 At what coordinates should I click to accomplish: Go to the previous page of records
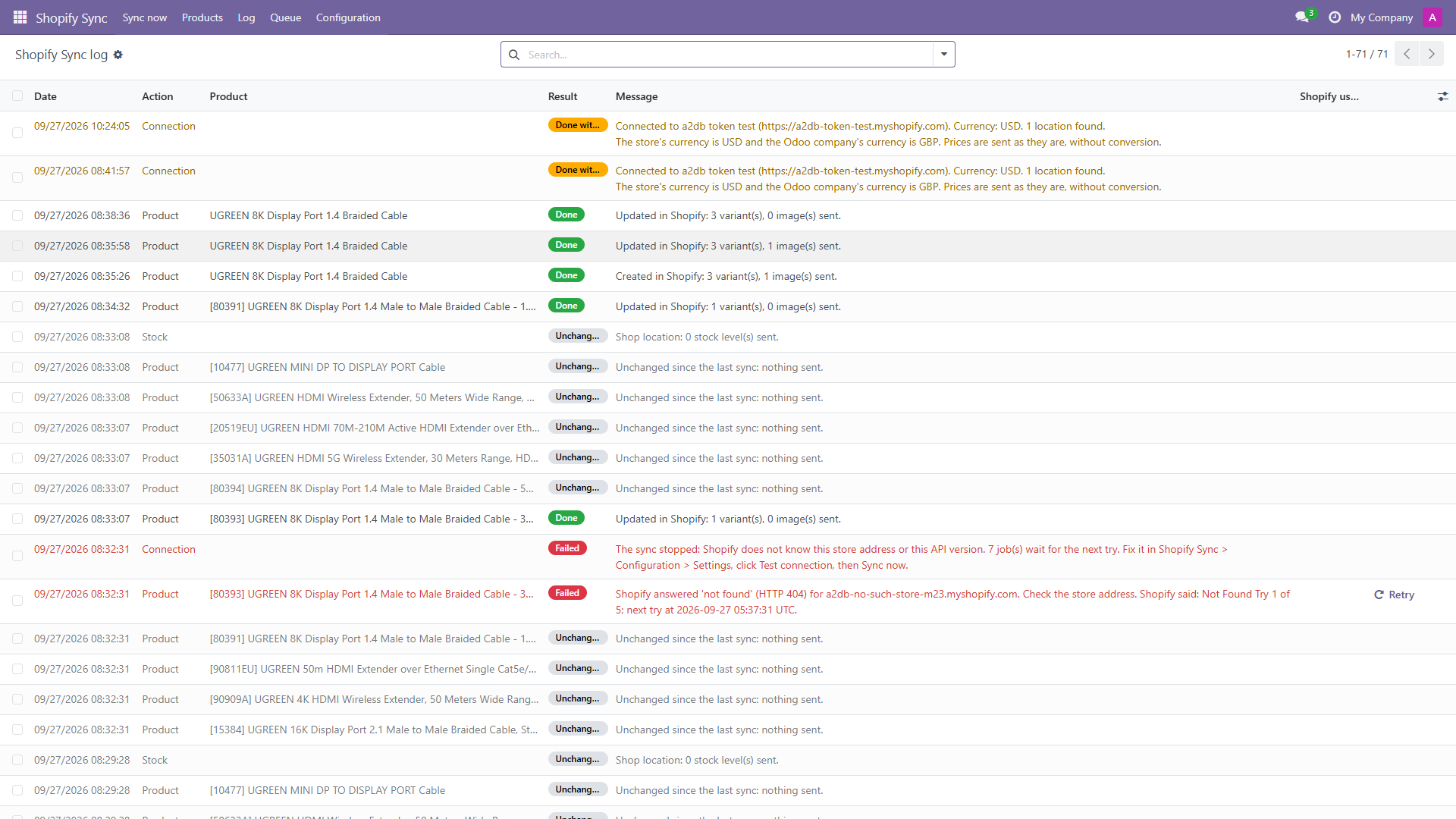pos(1407,54)
